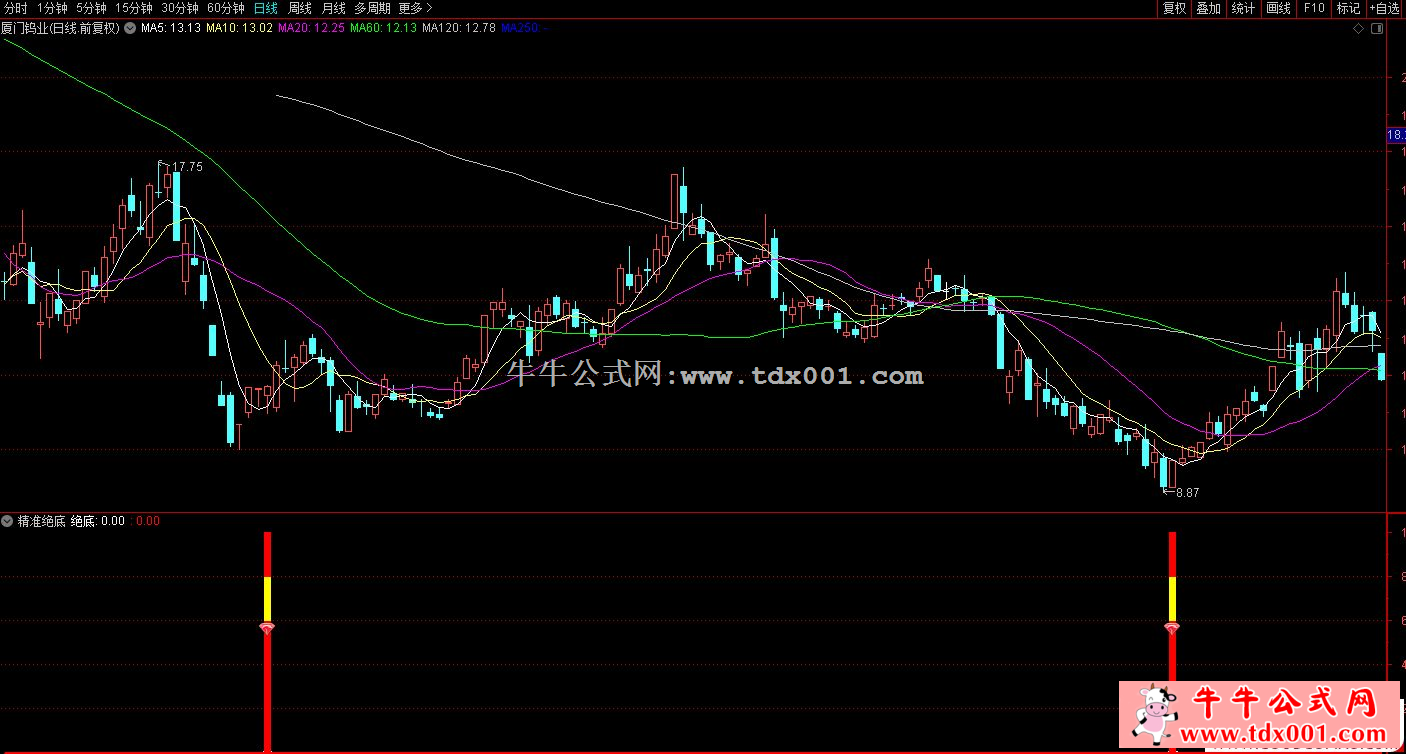Open the F10 company info
The image size is (1406, 754).
point(1313,8)
